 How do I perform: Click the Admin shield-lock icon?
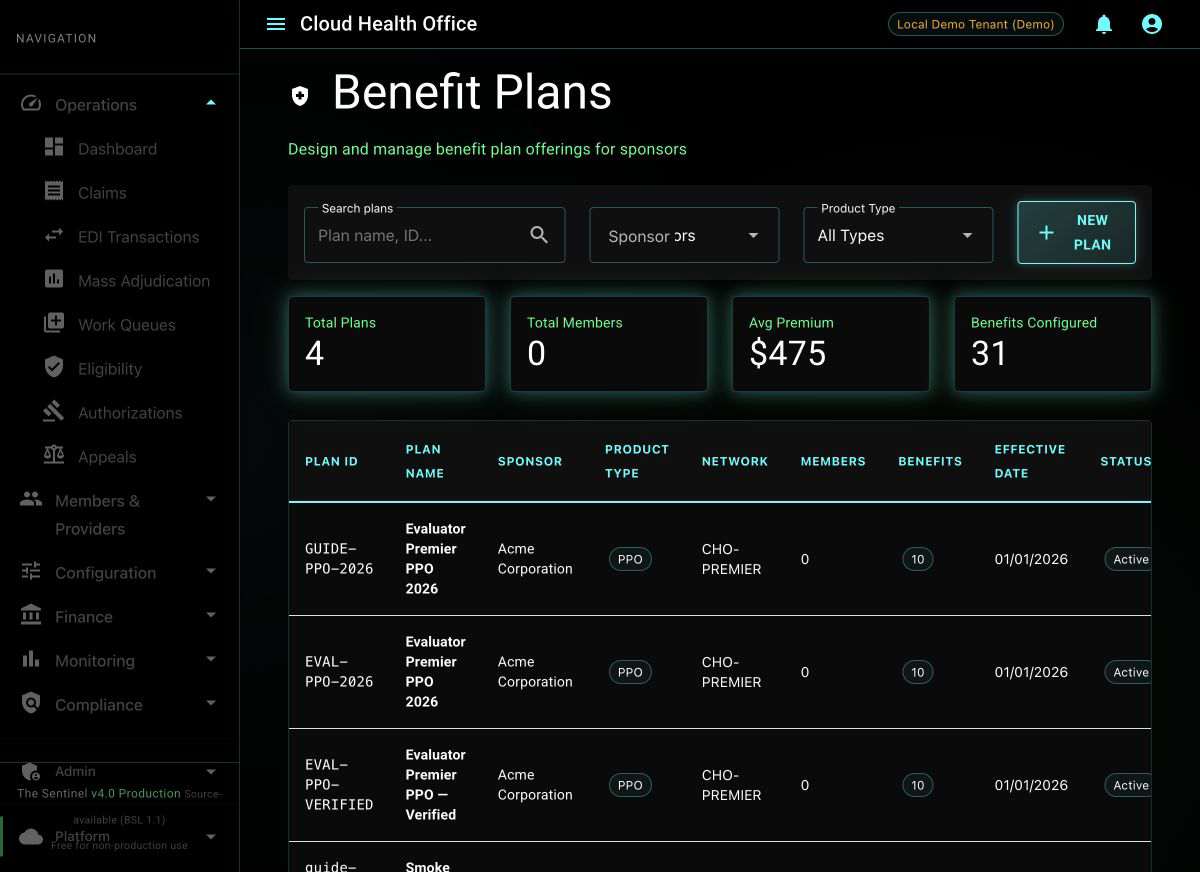pos(31,772)
